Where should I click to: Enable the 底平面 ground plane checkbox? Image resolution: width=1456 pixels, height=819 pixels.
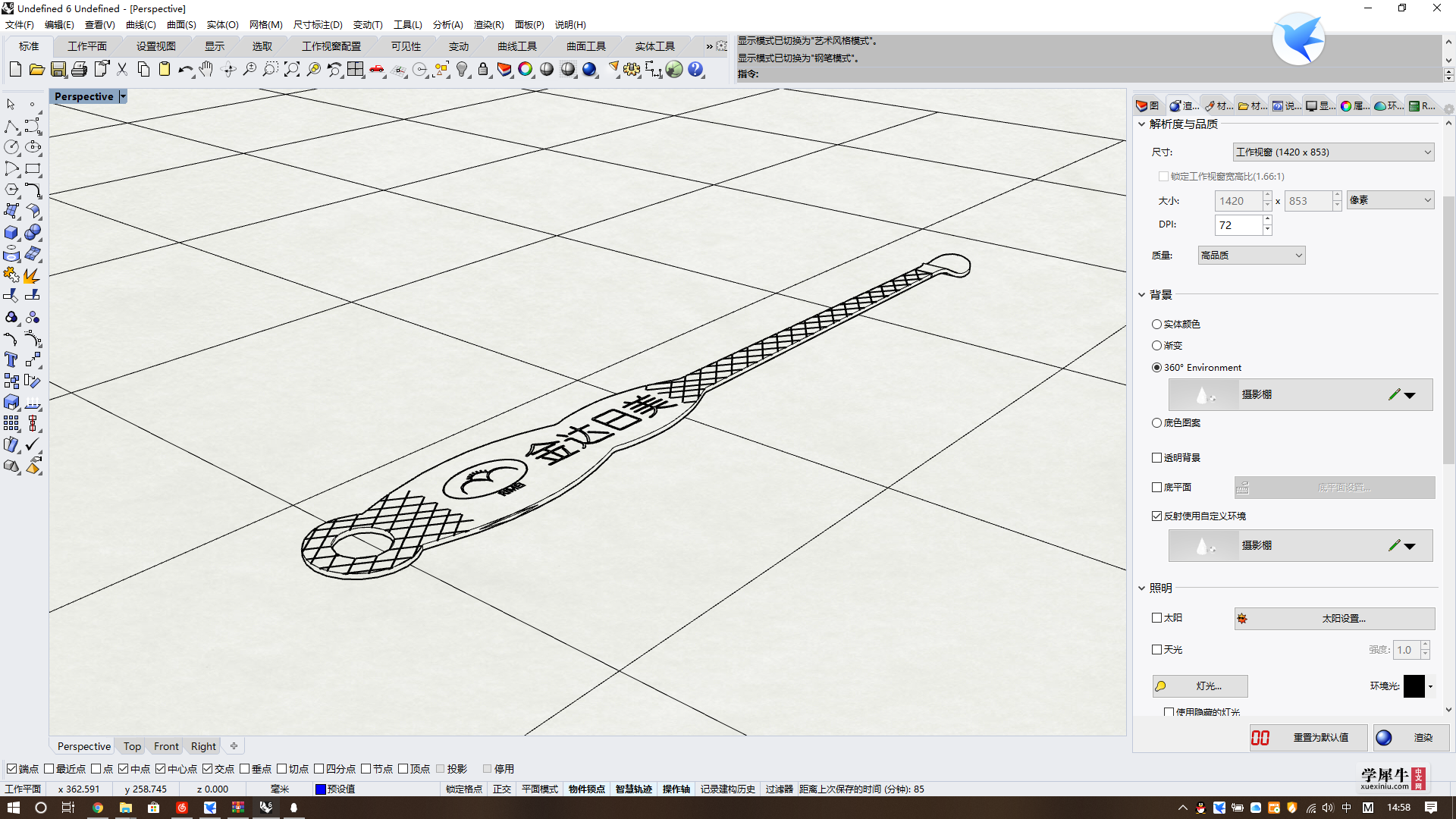click(1156, 488)
